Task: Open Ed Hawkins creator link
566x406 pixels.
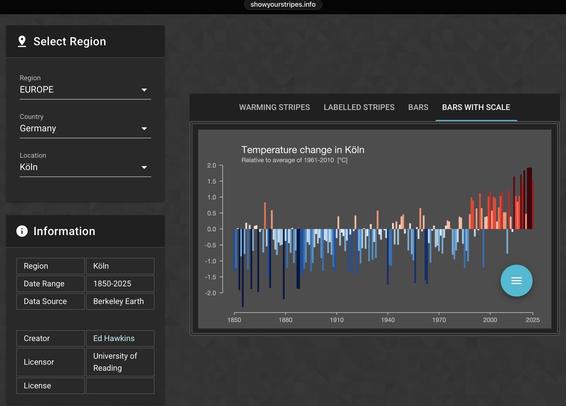Action: [x=114, y=338]
